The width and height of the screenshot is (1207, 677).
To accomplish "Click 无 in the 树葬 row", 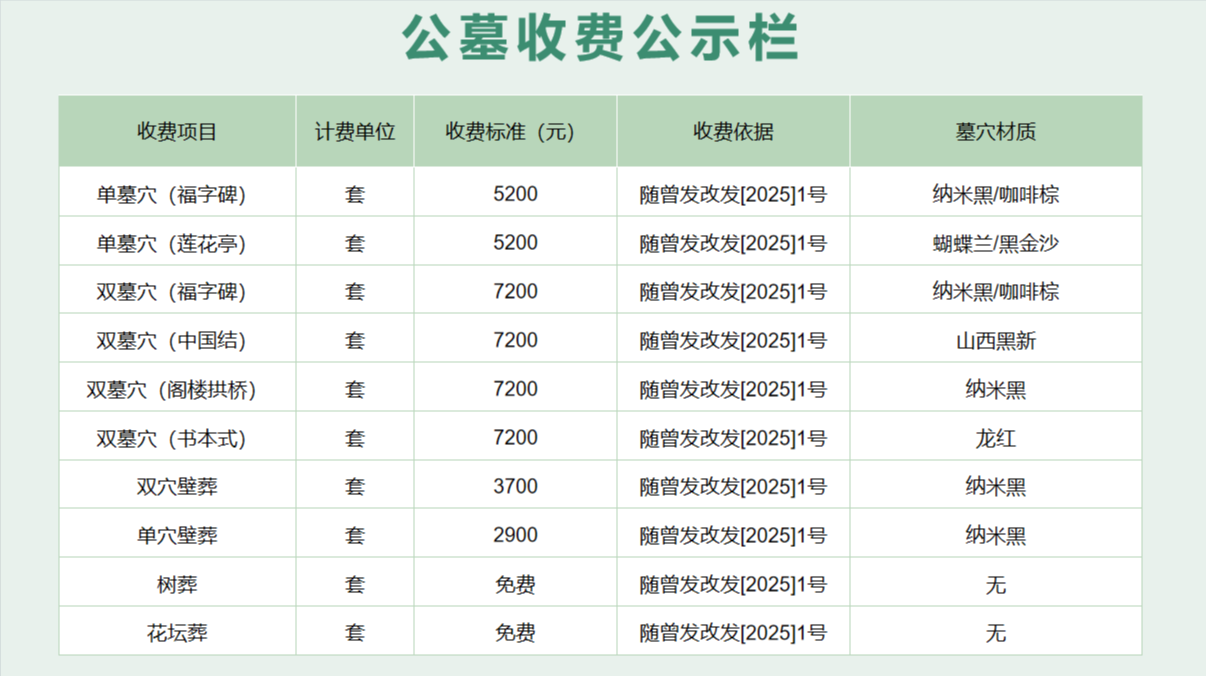I will coord(996,582).
